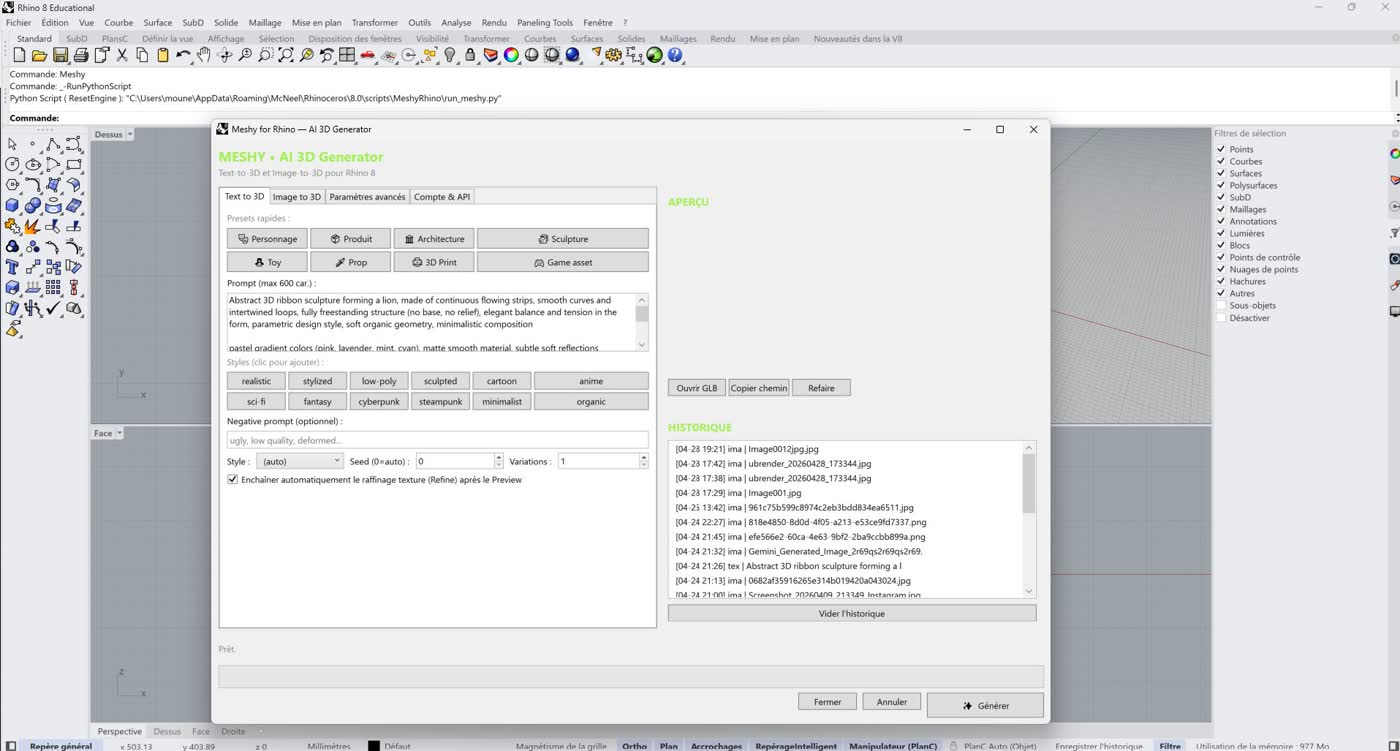Create a new file with the New icon

click(x=19, y=56)
